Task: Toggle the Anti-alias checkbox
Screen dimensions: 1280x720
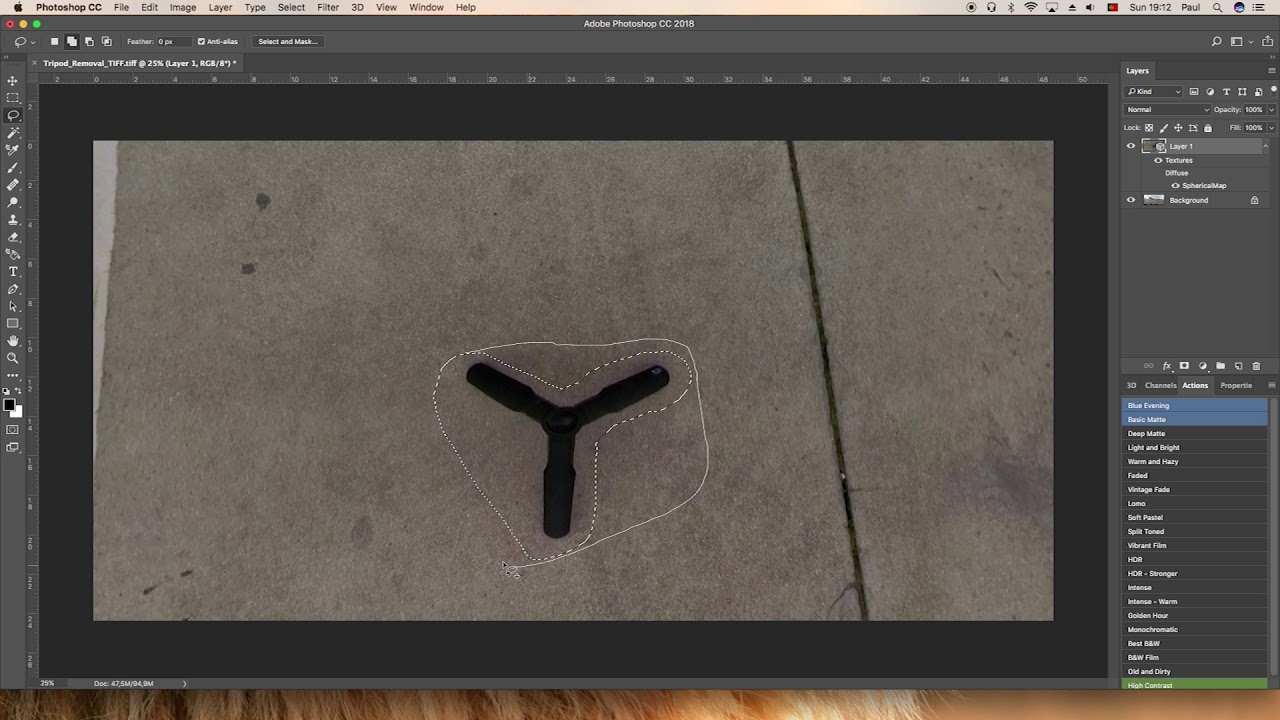Action: click(201, 42)
